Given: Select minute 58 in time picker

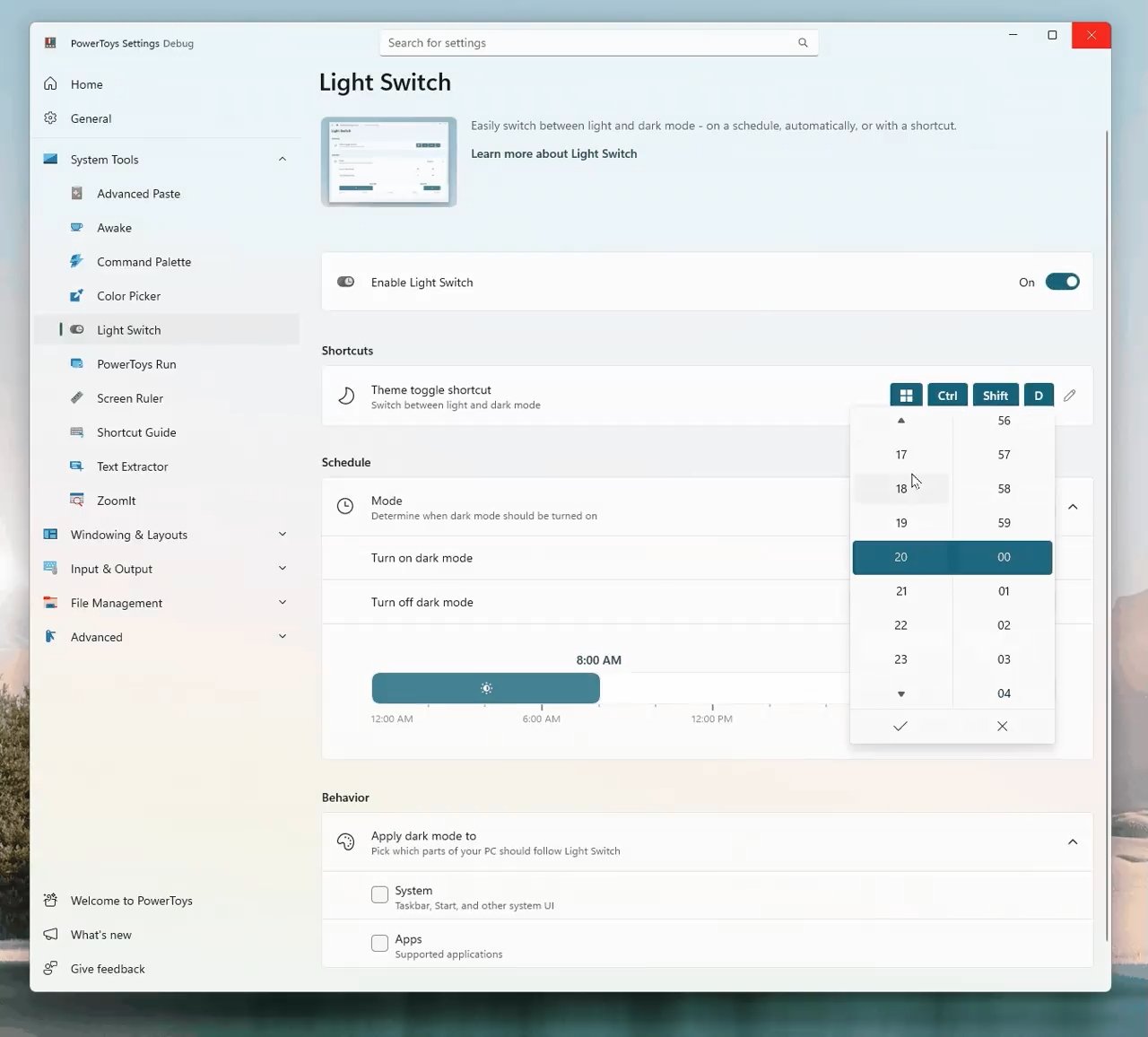Looking at the screenshot, I should pos(1004,489).
